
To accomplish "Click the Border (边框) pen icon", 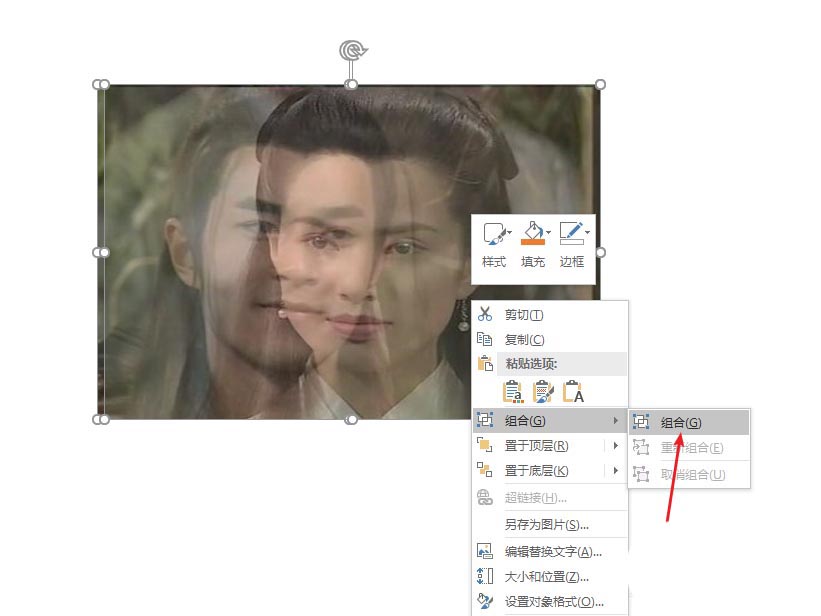I will tap(571, 233).
